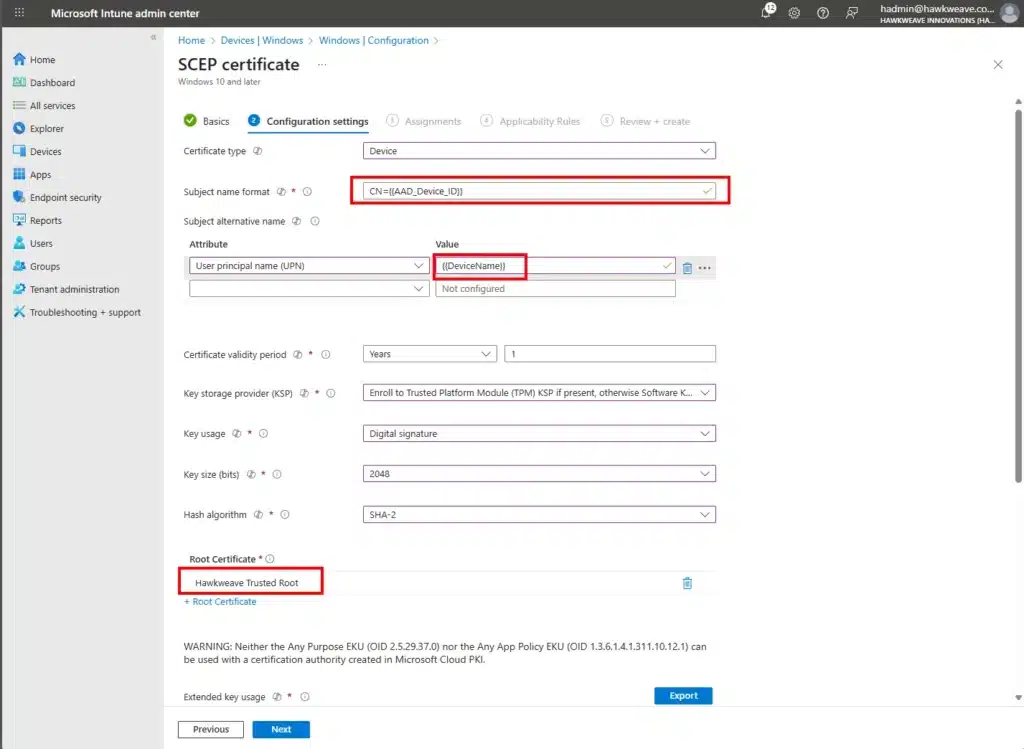Open the portal menu waffle icon
Screen dimensions: 1024x749
[x=19, y=13]
